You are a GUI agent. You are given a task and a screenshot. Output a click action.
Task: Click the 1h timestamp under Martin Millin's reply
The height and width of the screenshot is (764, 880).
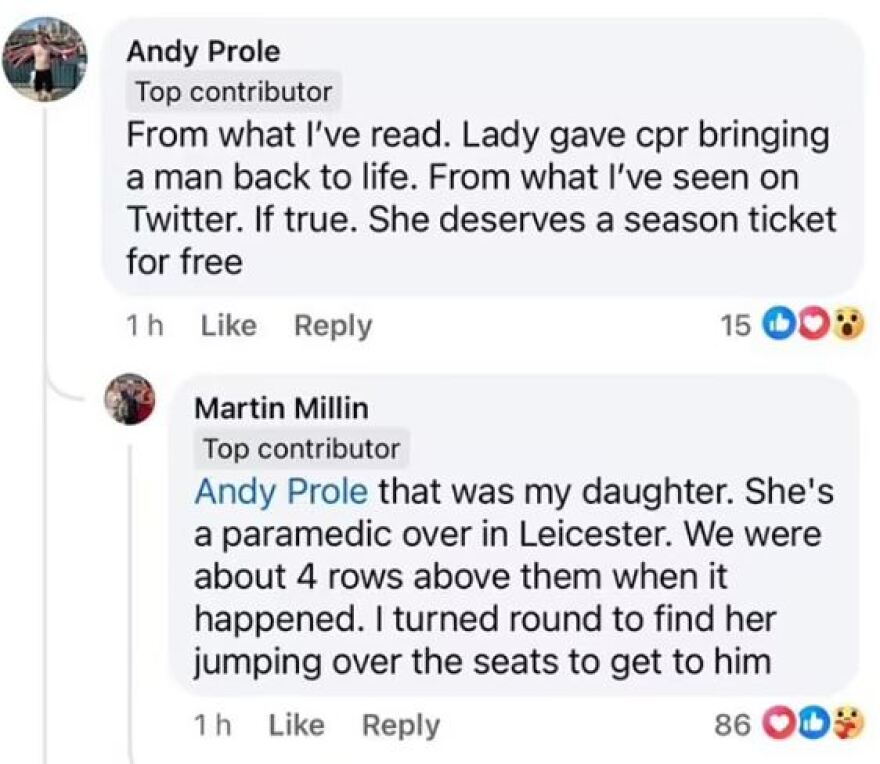(x=212, y=725)
